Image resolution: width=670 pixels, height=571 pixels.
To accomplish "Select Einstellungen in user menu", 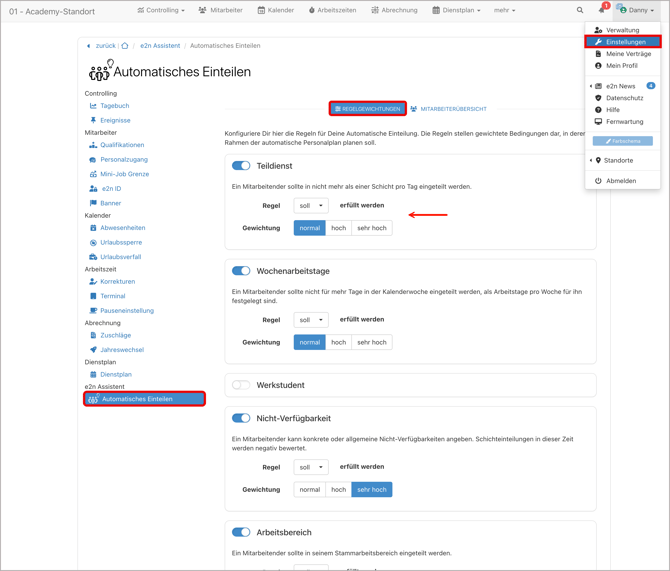I will pyautogui.click(x=623, y=42).
